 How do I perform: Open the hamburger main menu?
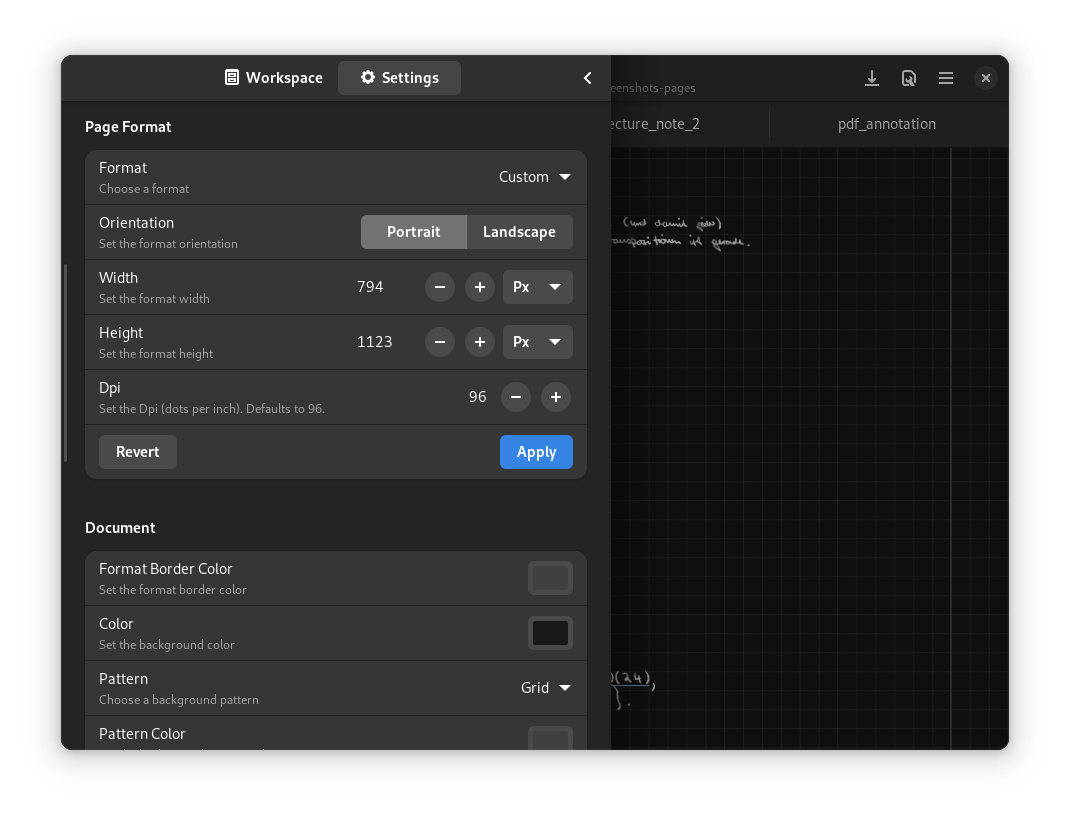[946, 78]
